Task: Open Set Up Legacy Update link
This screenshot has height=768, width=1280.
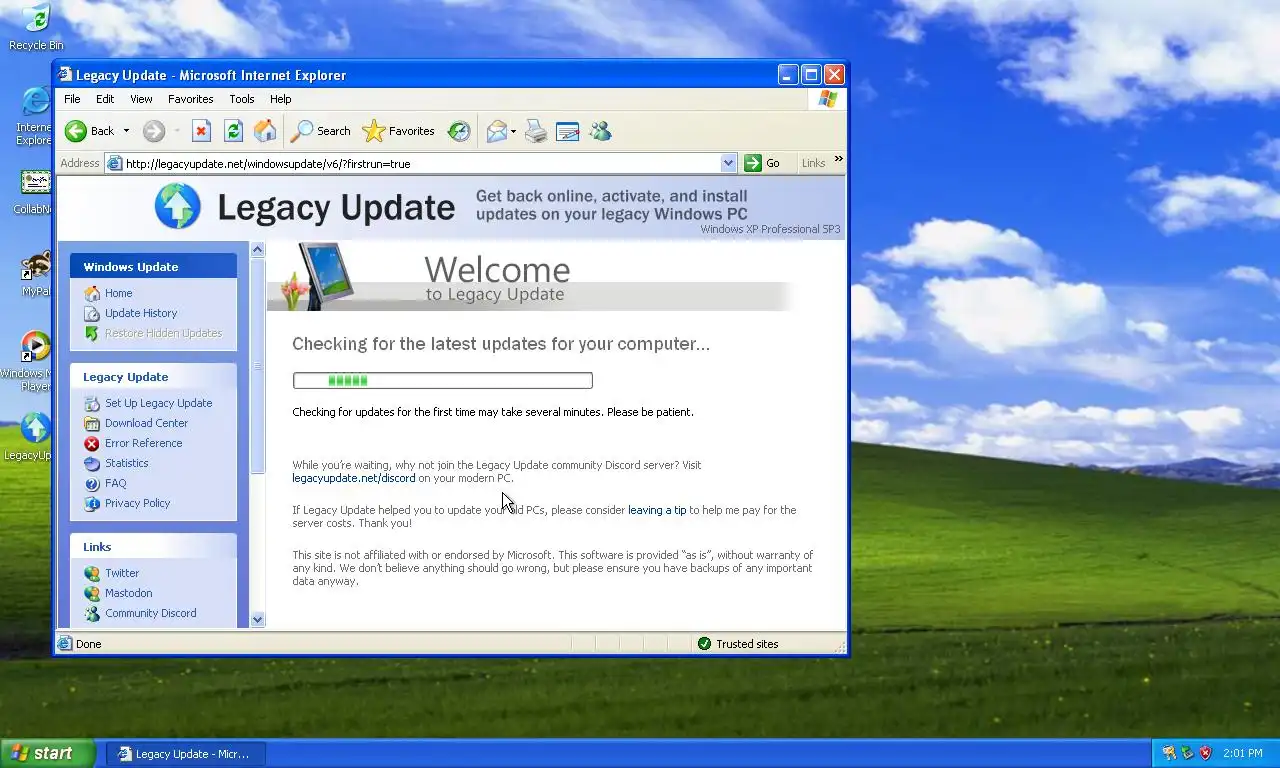Action: [x=158, y=403]
